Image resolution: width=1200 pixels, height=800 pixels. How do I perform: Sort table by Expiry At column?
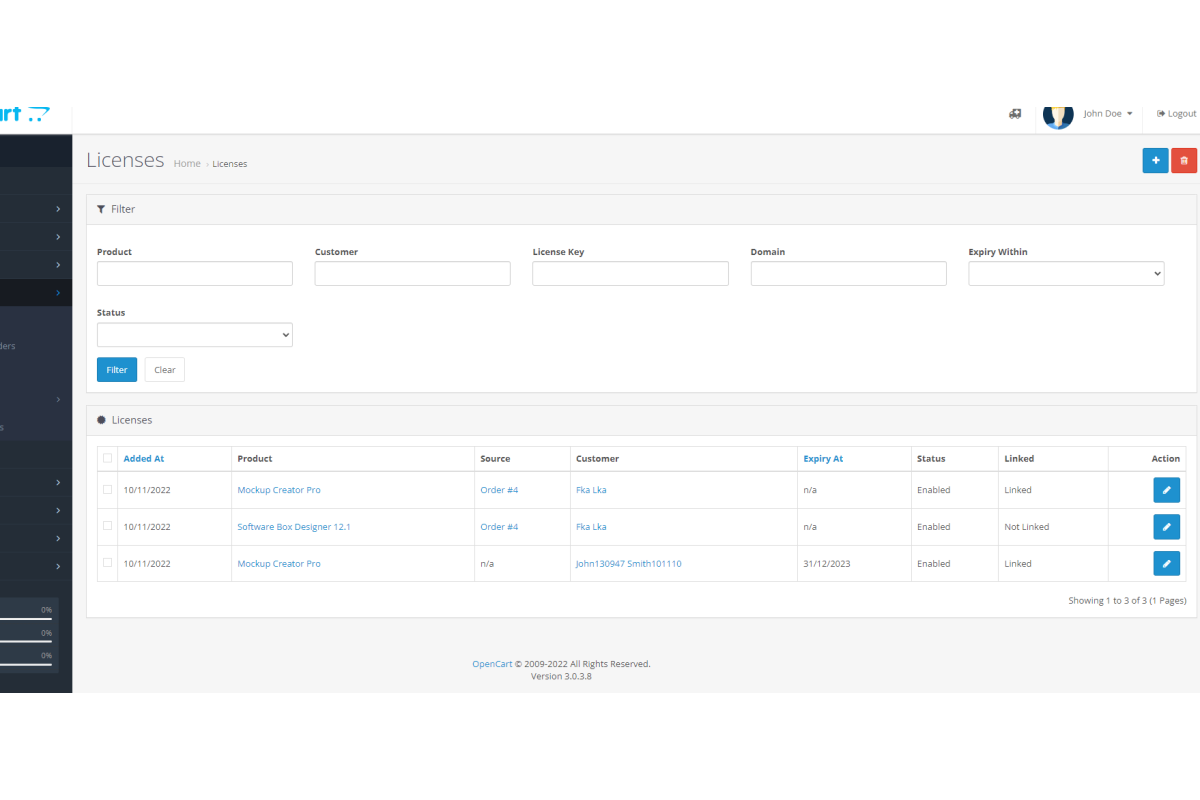(x=823, y=459)
